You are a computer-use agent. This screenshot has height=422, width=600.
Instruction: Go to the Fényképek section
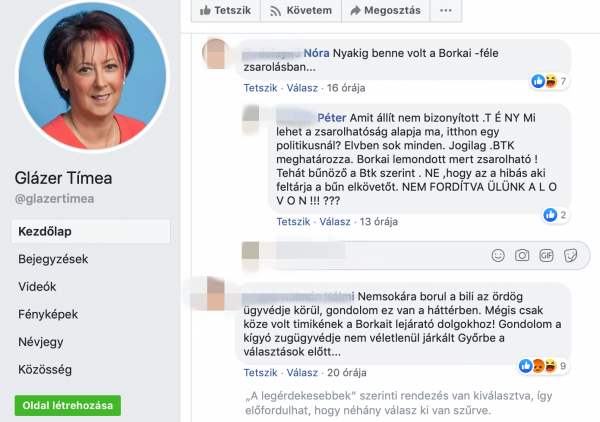point(48,314)
